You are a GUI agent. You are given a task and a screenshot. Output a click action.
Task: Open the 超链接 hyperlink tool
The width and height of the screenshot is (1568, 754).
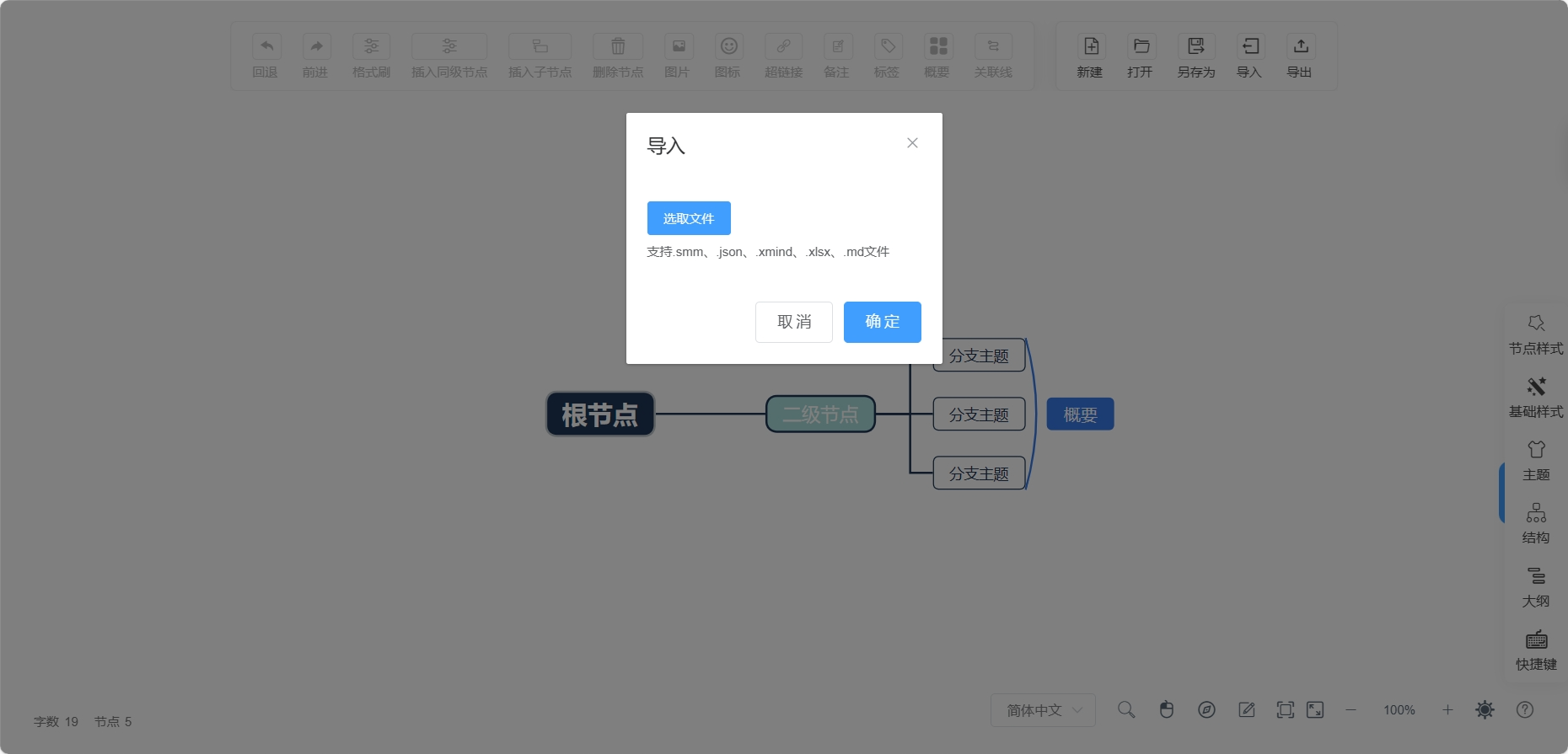click(783, 46)
